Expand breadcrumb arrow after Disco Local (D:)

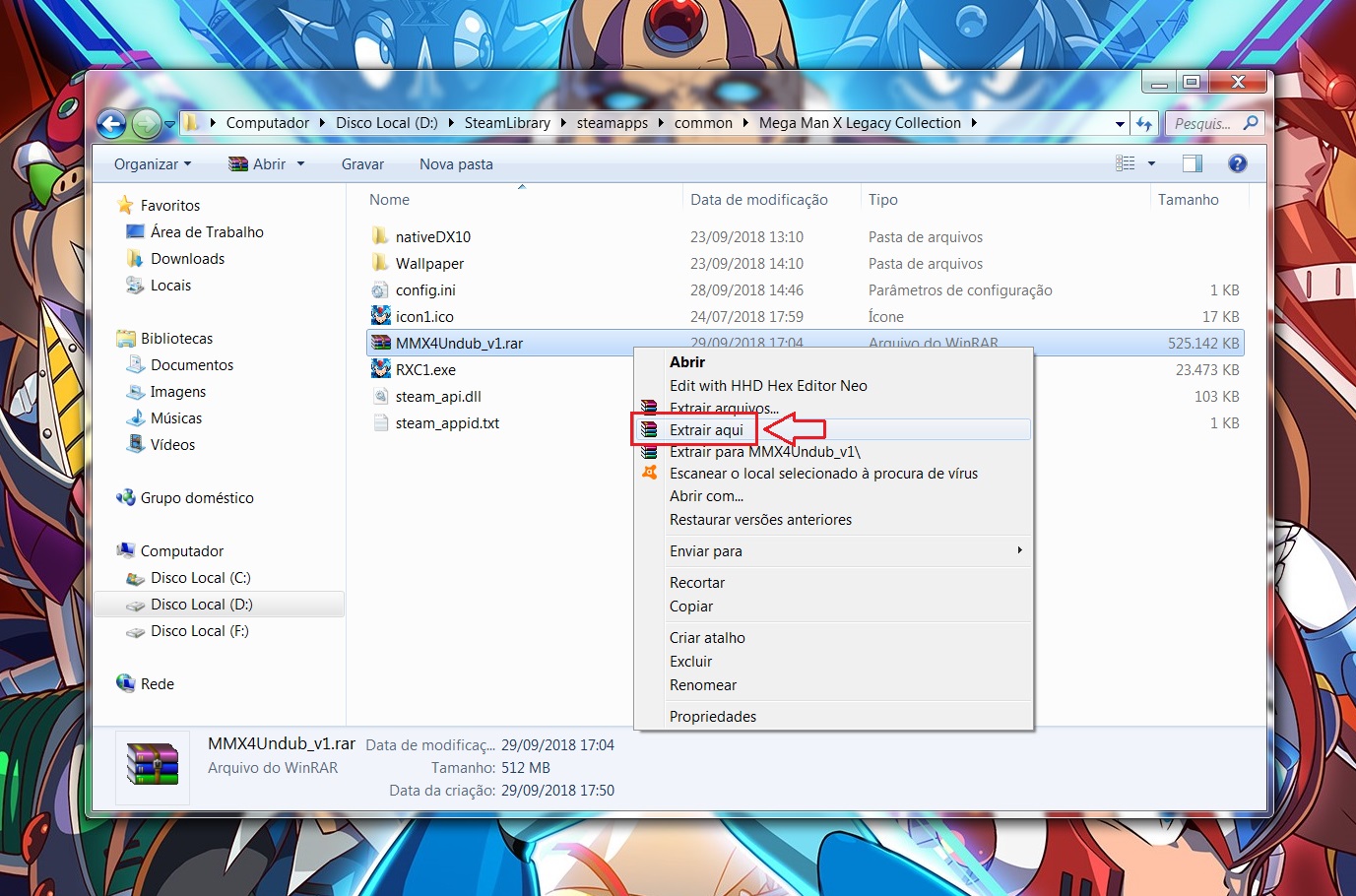(x=452, y=123)
